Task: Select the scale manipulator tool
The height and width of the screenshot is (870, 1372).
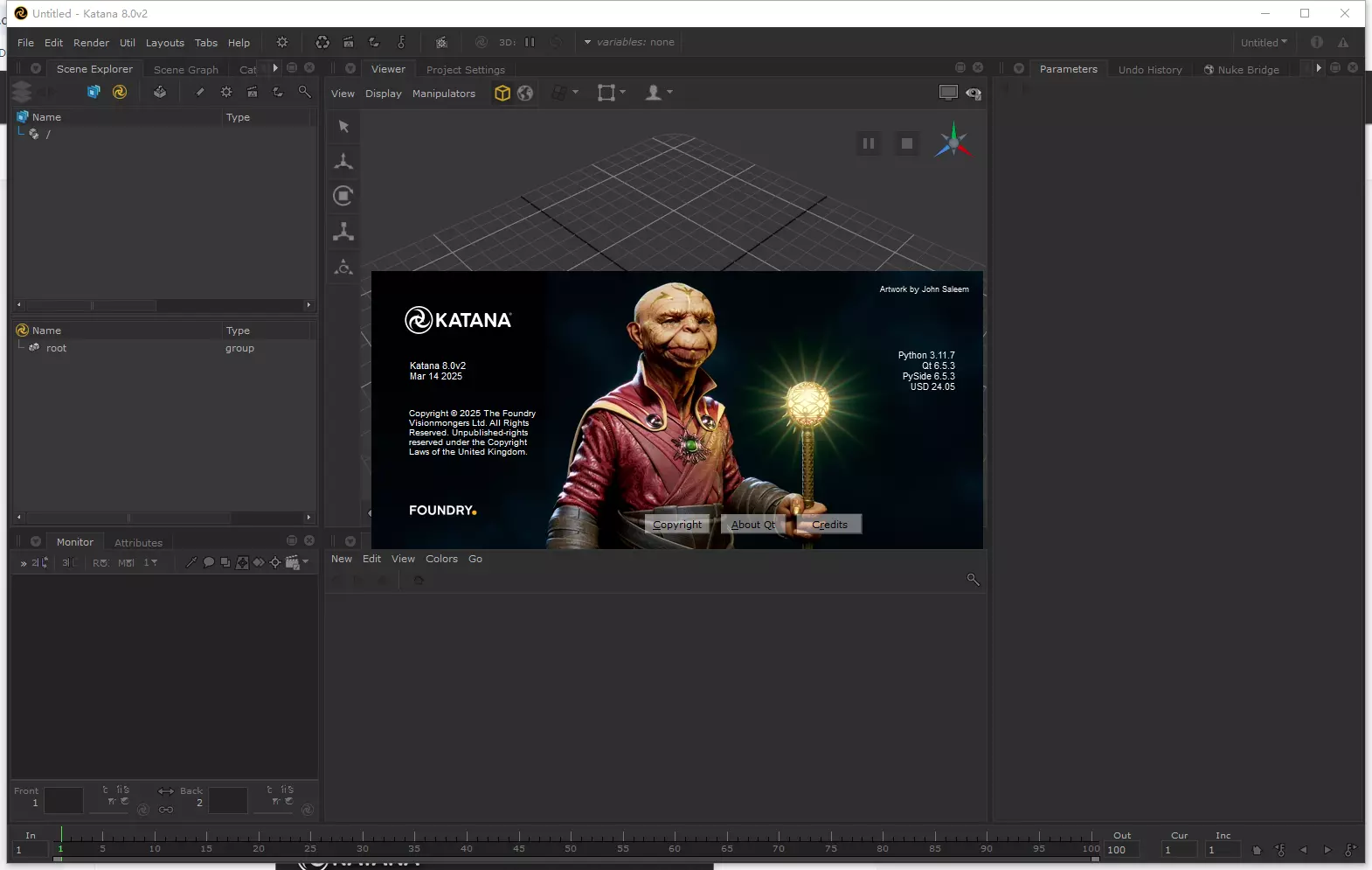Action: pos(343,232)
